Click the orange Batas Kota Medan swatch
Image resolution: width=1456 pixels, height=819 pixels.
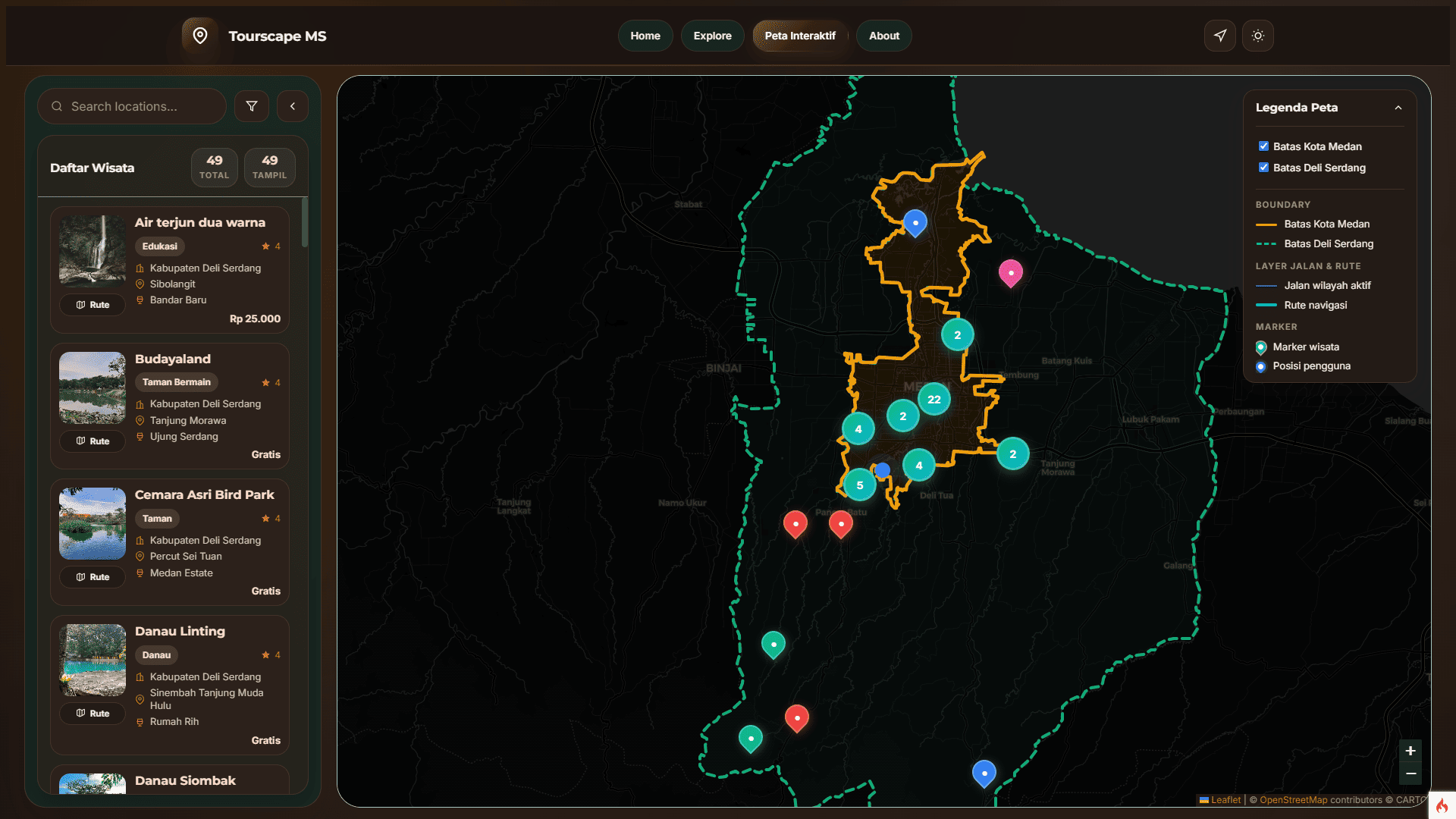click(x=1266, y=224)
